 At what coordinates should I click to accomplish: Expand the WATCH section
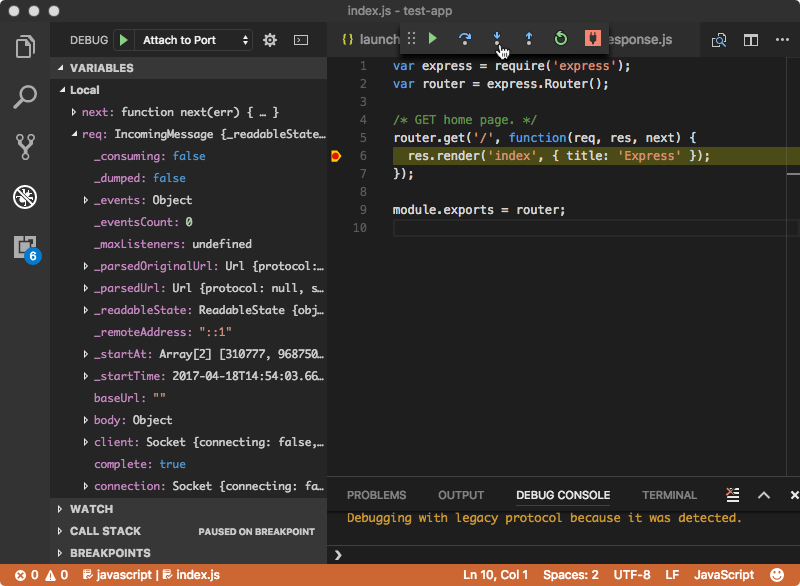pyautogui.click(x=188, y=509)
